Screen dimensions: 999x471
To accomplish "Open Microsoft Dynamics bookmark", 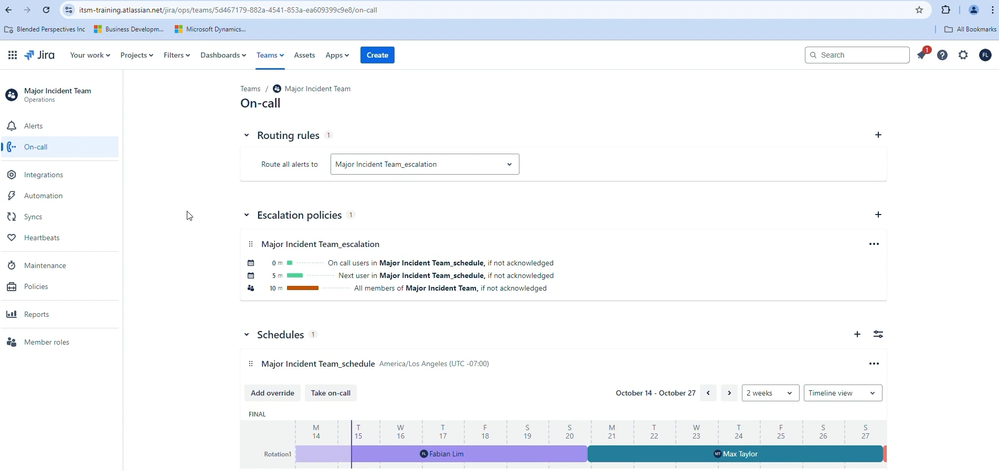I will click(x=210, y=29).
